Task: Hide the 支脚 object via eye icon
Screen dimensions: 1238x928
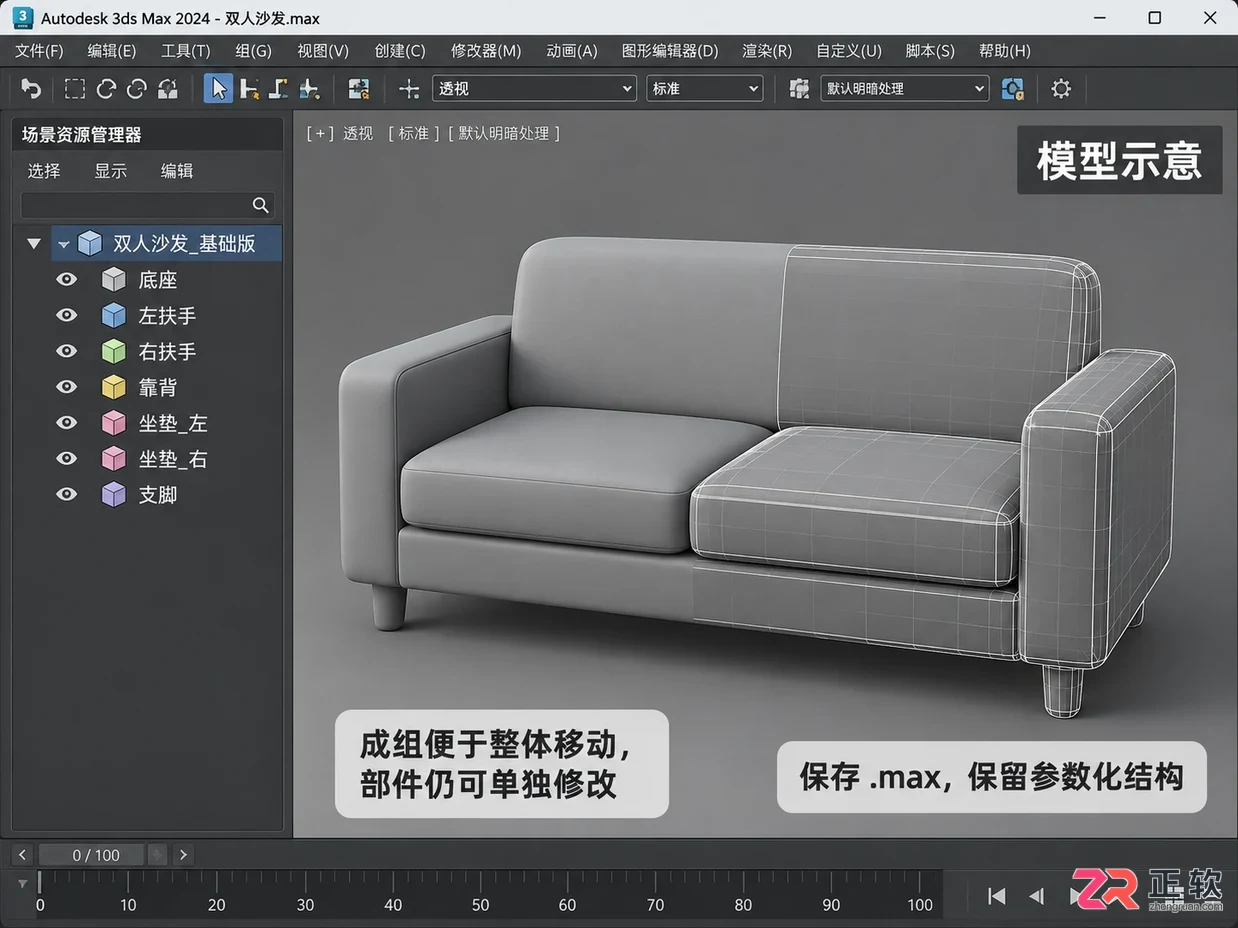Action: tap(67, 493)
